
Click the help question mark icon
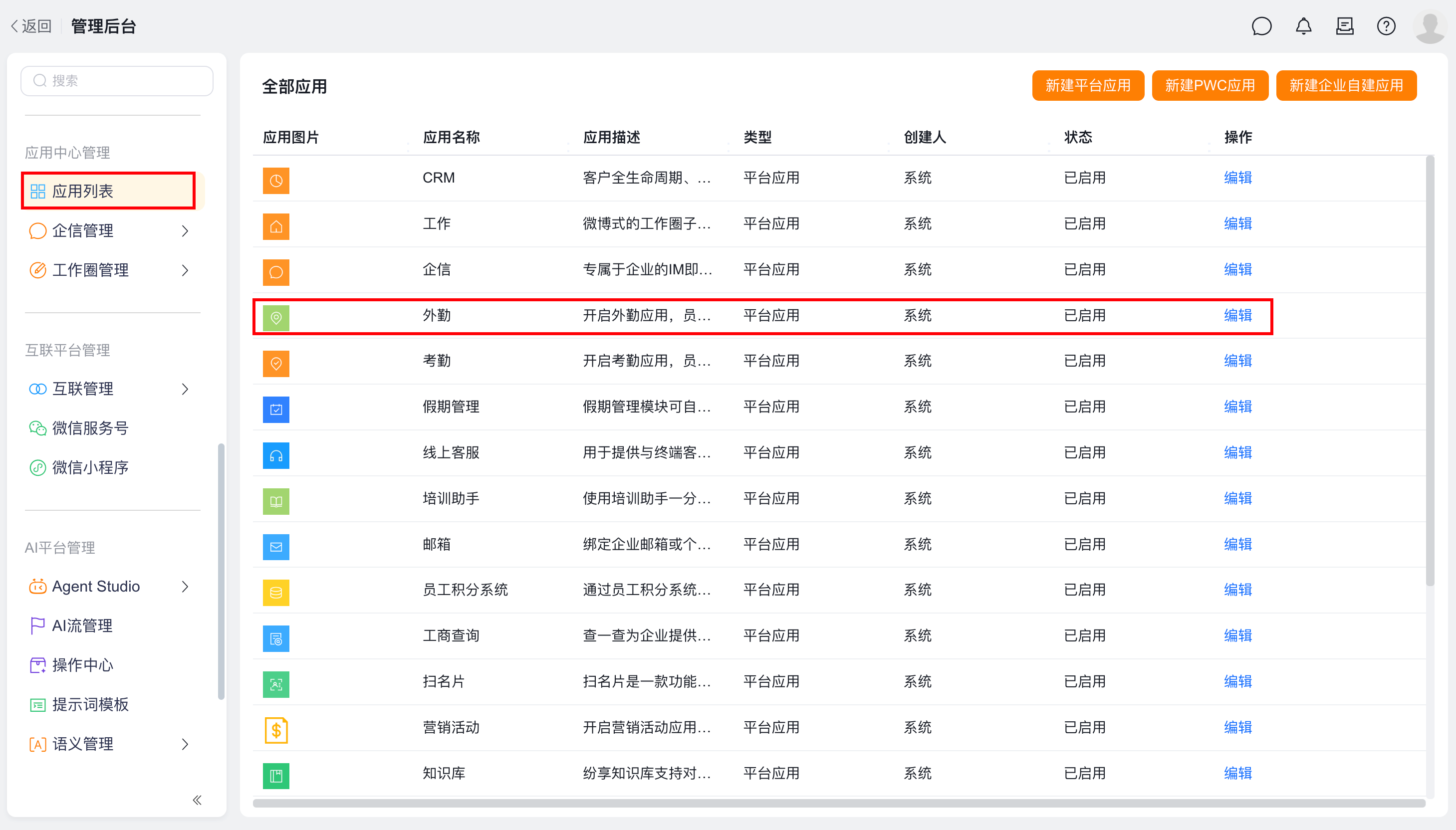(1386, 26)
